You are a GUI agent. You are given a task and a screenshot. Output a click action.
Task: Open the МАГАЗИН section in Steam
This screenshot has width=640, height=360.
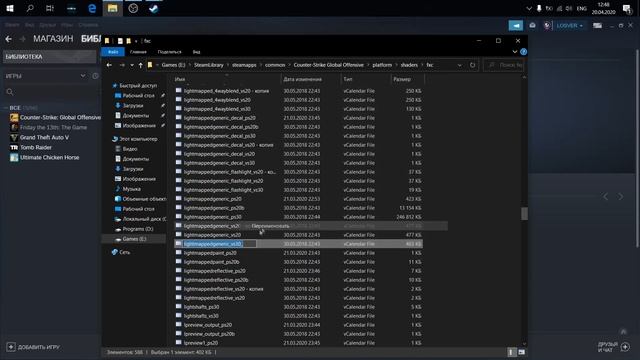53,39
